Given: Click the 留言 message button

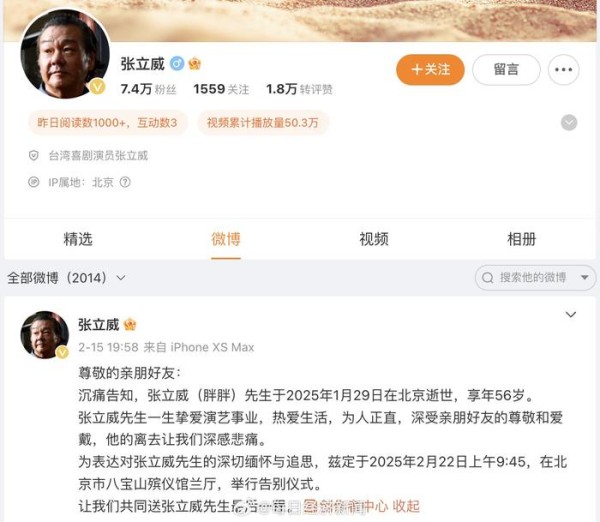Looking at the screenshot, I should 506,70.
